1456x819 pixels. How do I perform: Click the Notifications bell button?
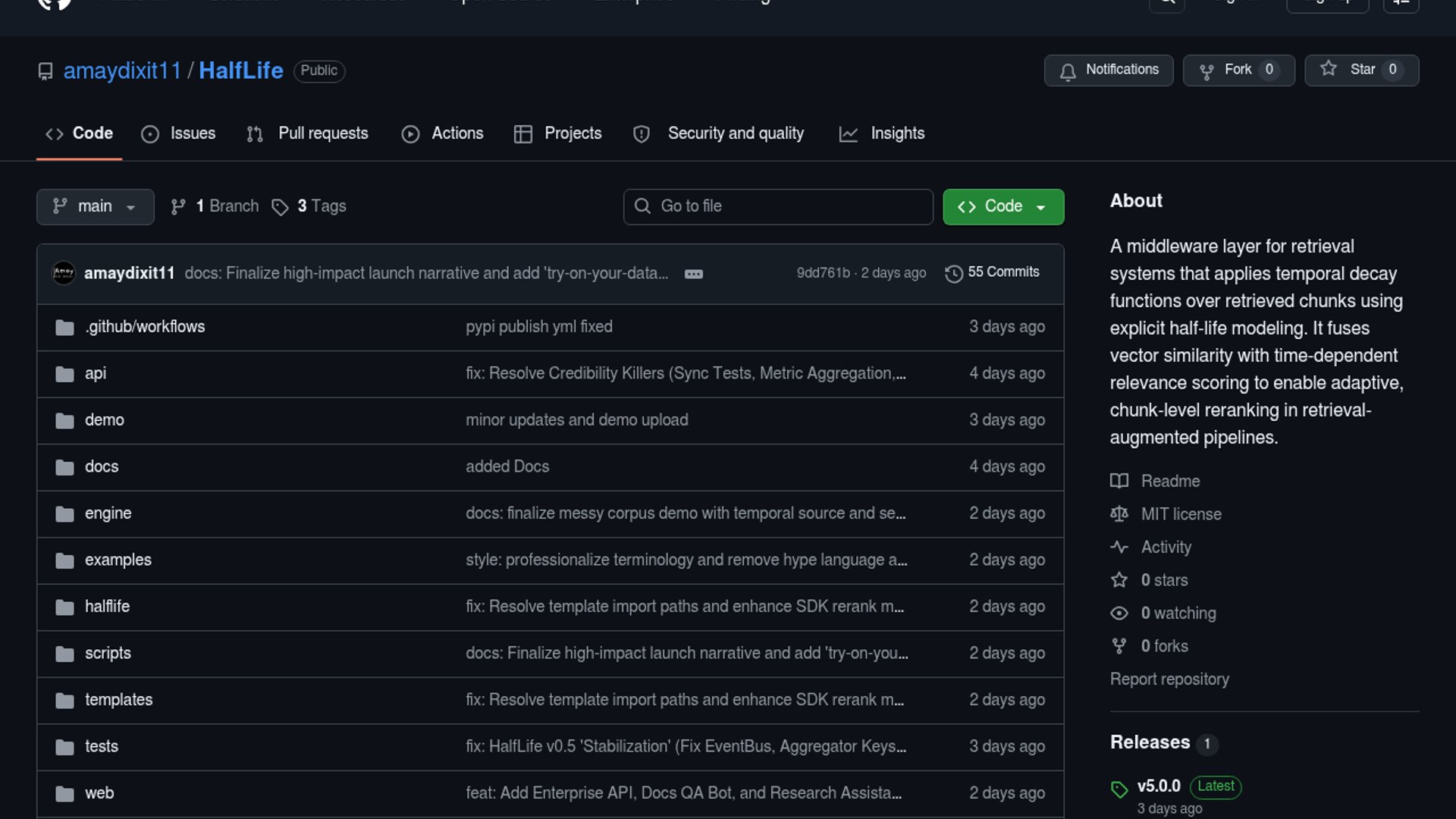pyautogui.click(x=1108, y=70)
